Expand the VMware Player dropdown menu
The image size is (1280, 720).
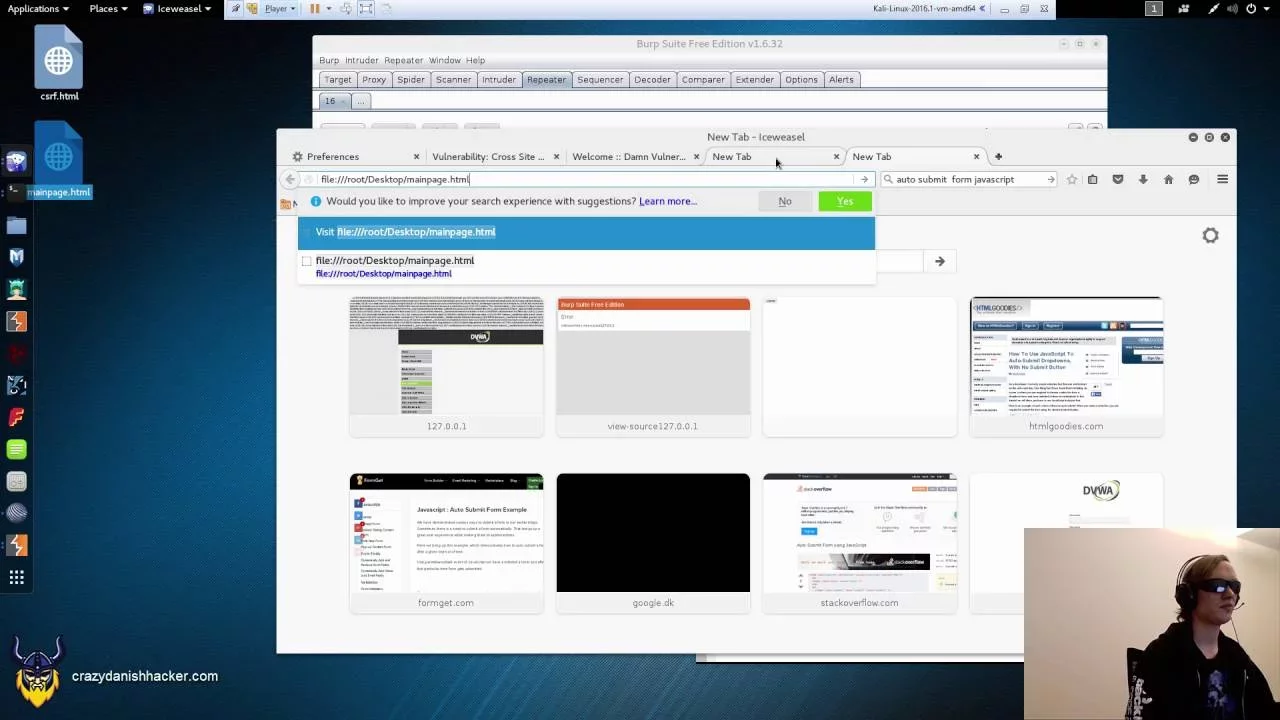279,9
